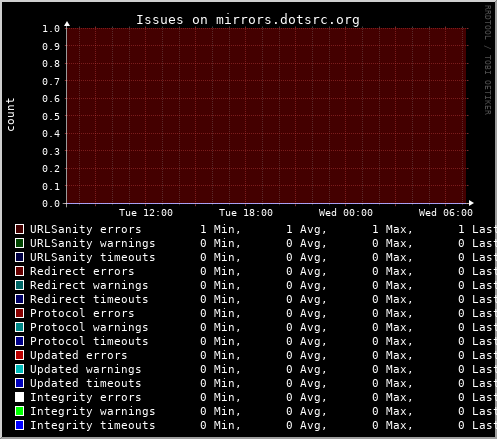Viewport: 497px width, 439px height.
Task: Click the URLSanity warnings color swatch
Action: tap(20, 243)
